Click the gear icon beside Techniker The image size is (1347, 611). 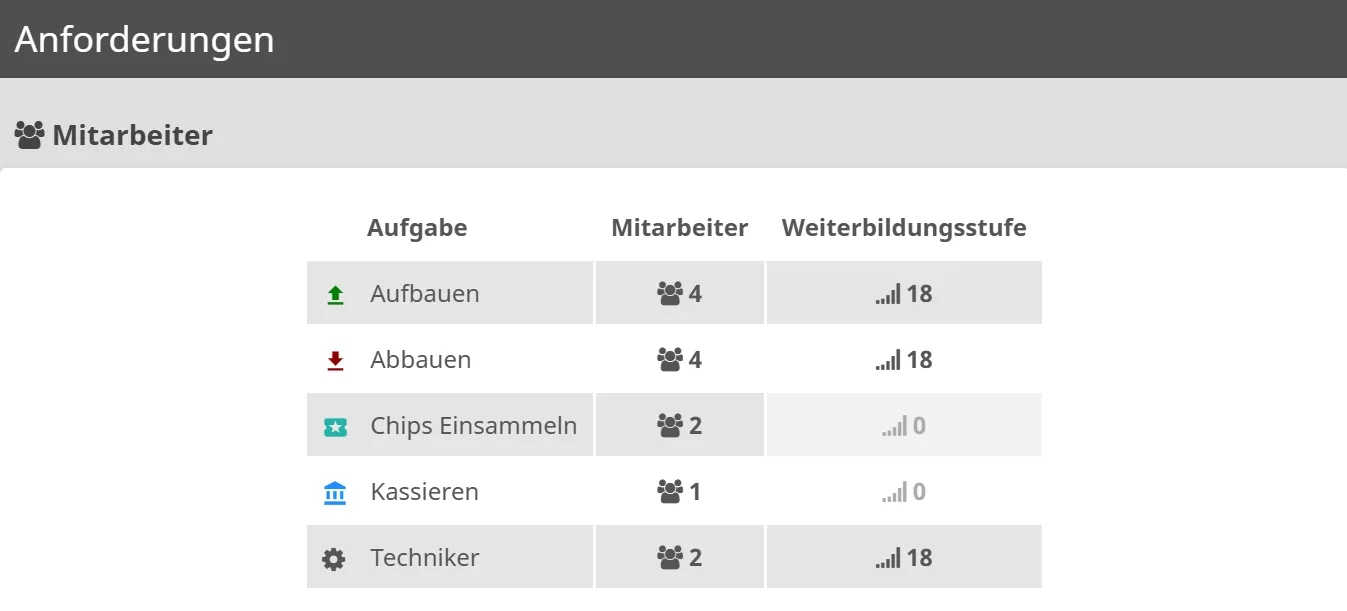tap(334, 559)
